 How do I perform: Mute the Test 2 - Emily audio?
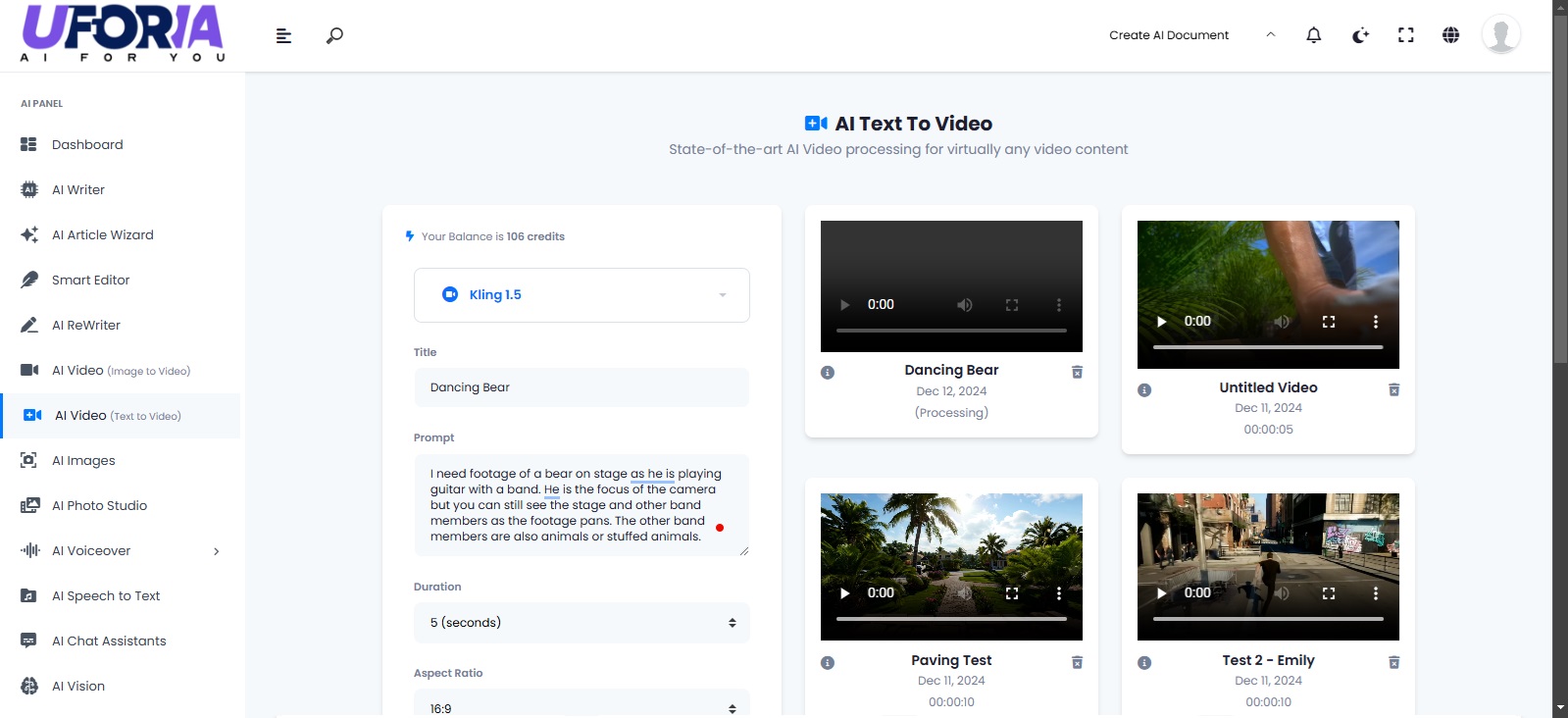[1282, 593]
